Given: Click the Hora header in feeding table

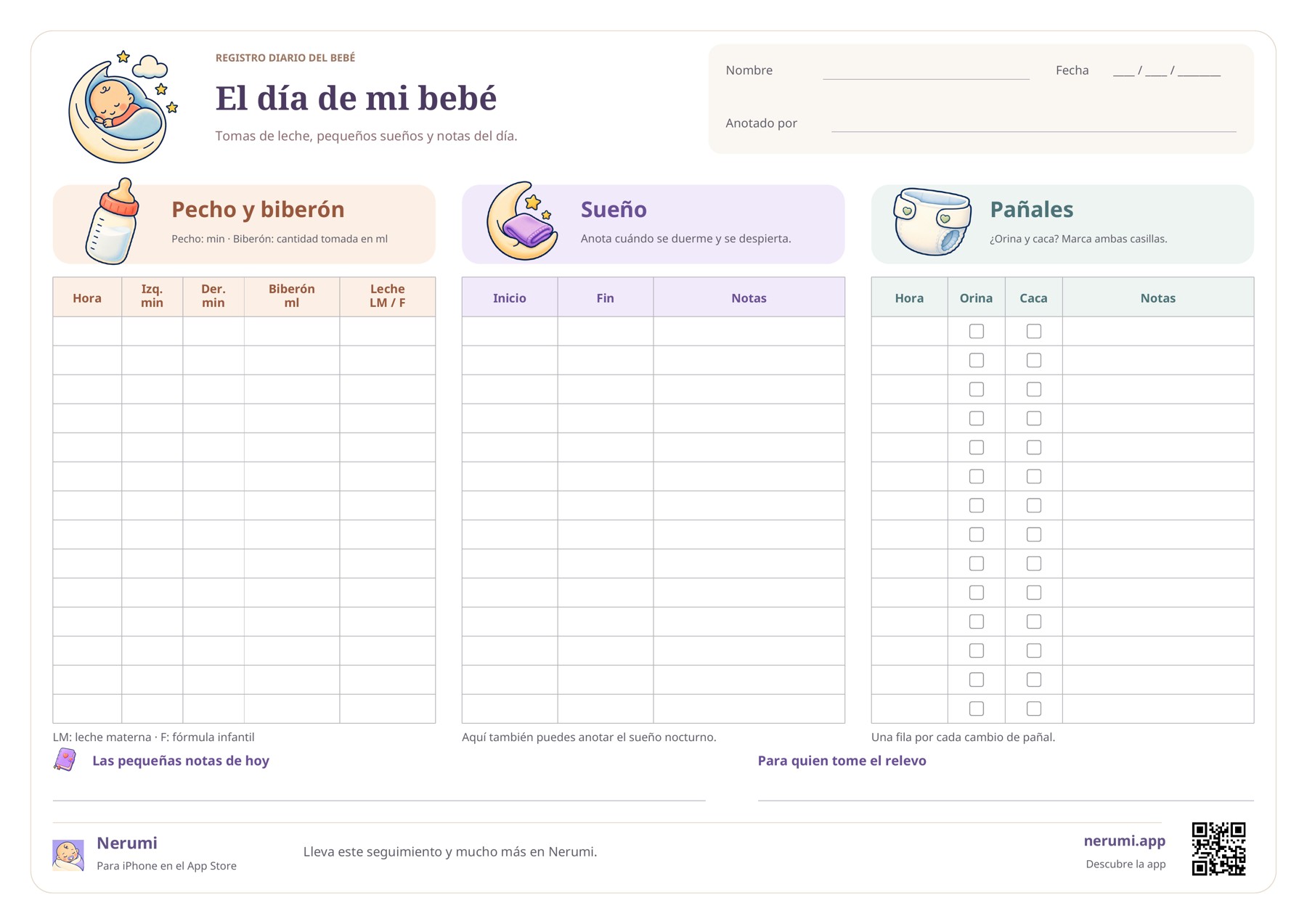Looking at the screenshot, I should click(x=87, y=298).
